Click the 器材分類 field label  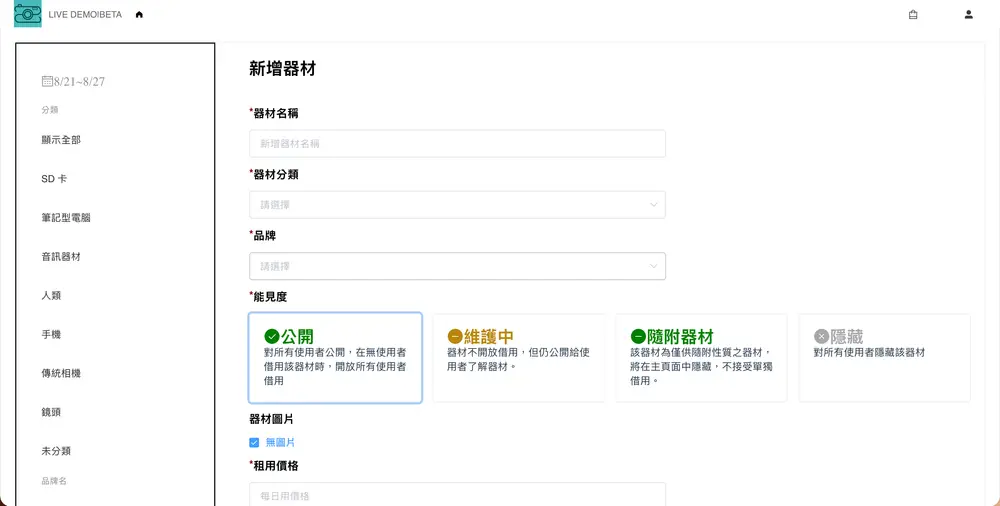tap(276, 175)
